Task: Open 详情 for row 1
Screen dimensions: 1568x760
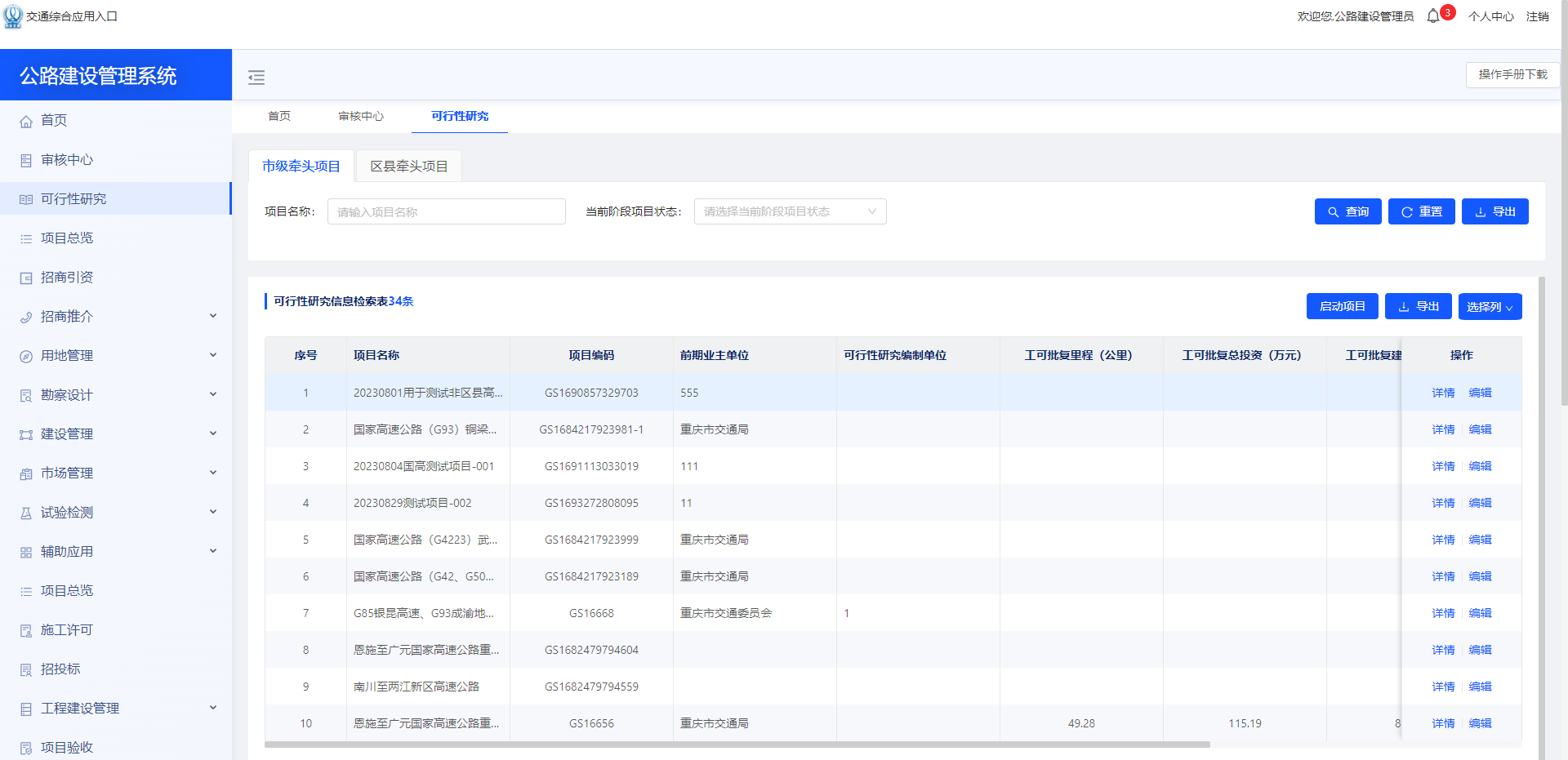Action: click(x=1443, y=393)
